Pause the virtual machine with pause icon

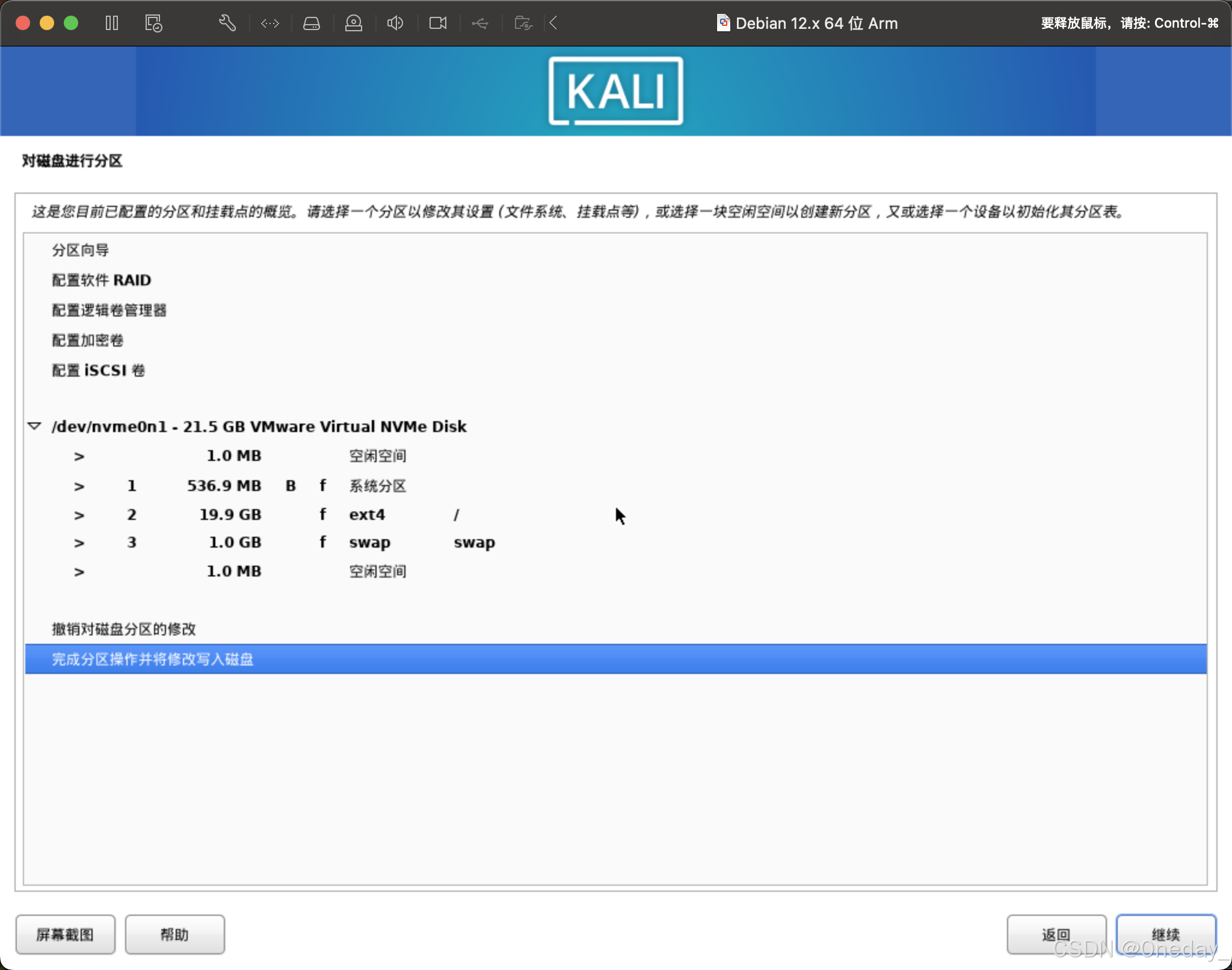(x=112, y=23)
